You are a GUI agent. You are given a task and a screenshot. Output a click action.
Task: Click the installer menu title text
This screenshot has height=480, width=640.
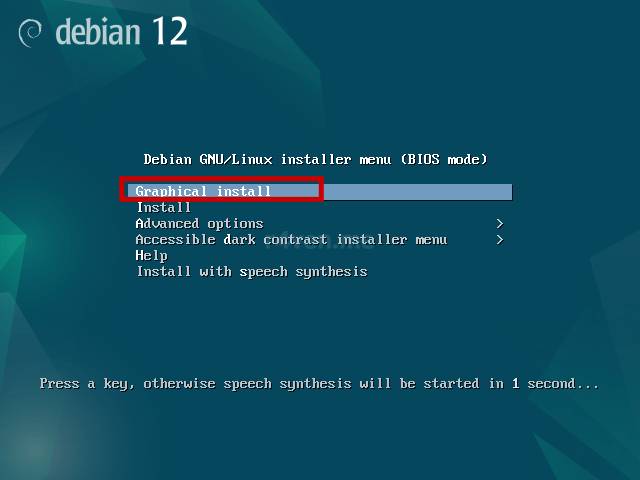pyautogui.click(x=316, y=159)
